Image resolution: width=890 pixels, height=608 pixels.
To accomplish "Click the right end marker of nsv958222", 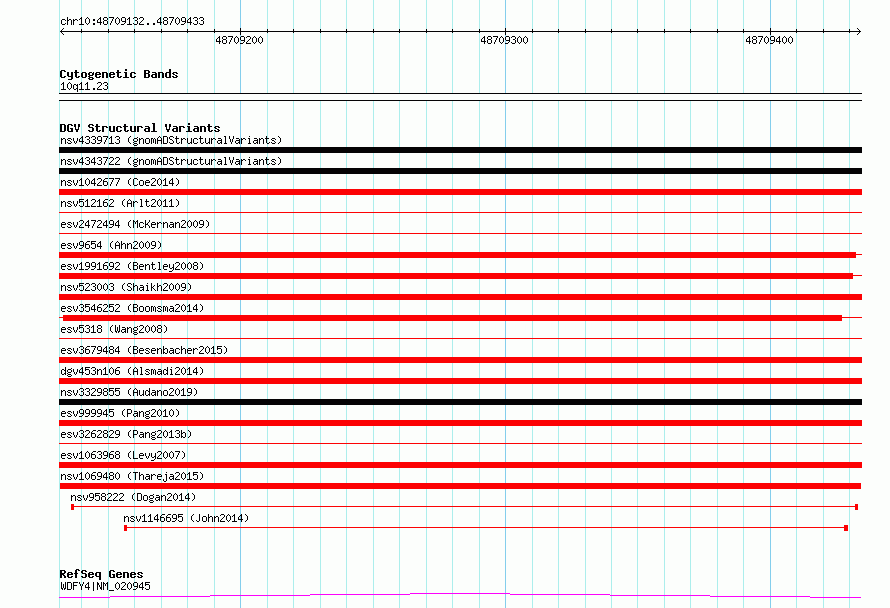I will (x=856, y=507).
